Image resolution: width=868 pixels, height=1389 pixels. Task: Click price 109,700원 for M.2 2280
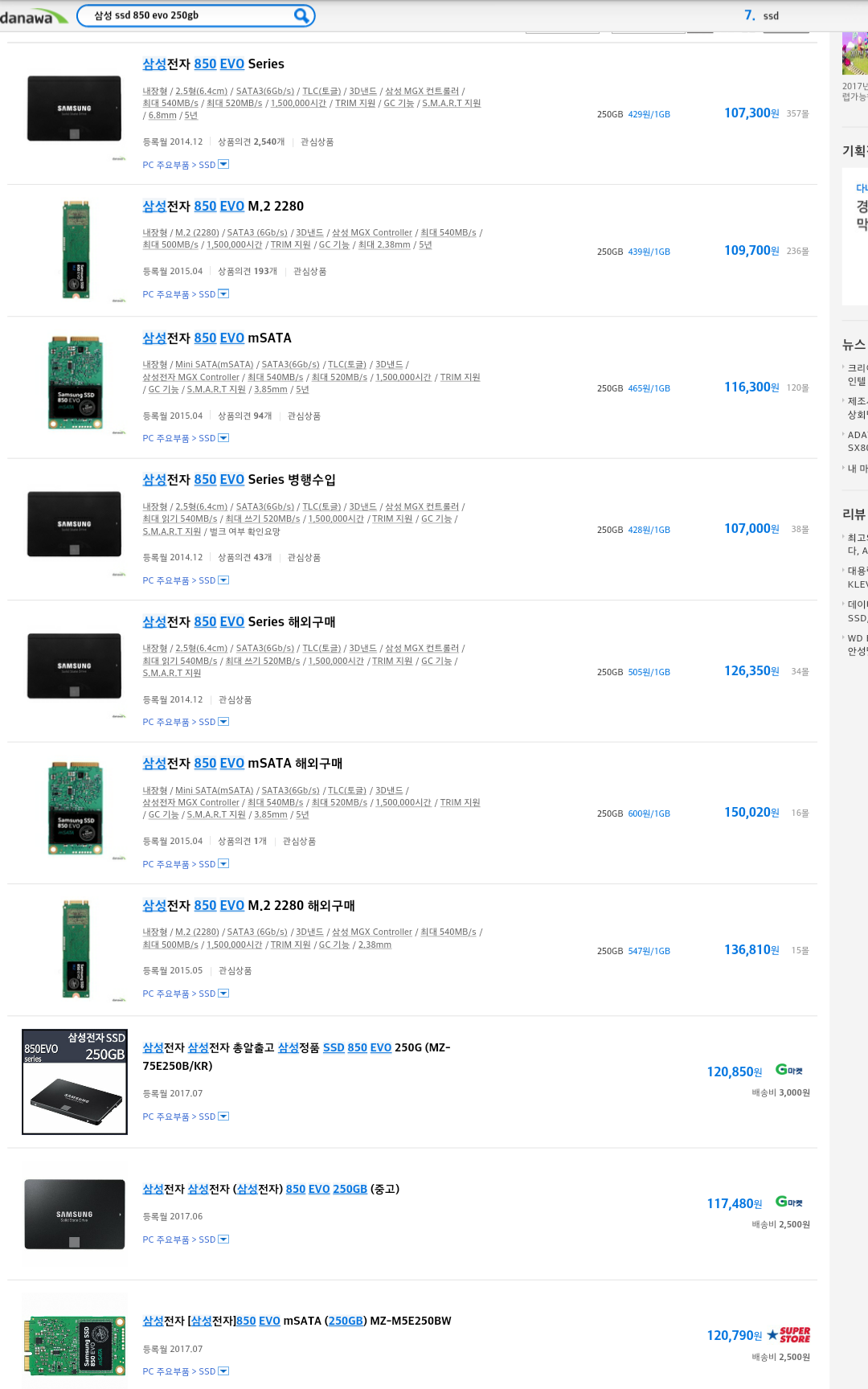pos(751,251)
